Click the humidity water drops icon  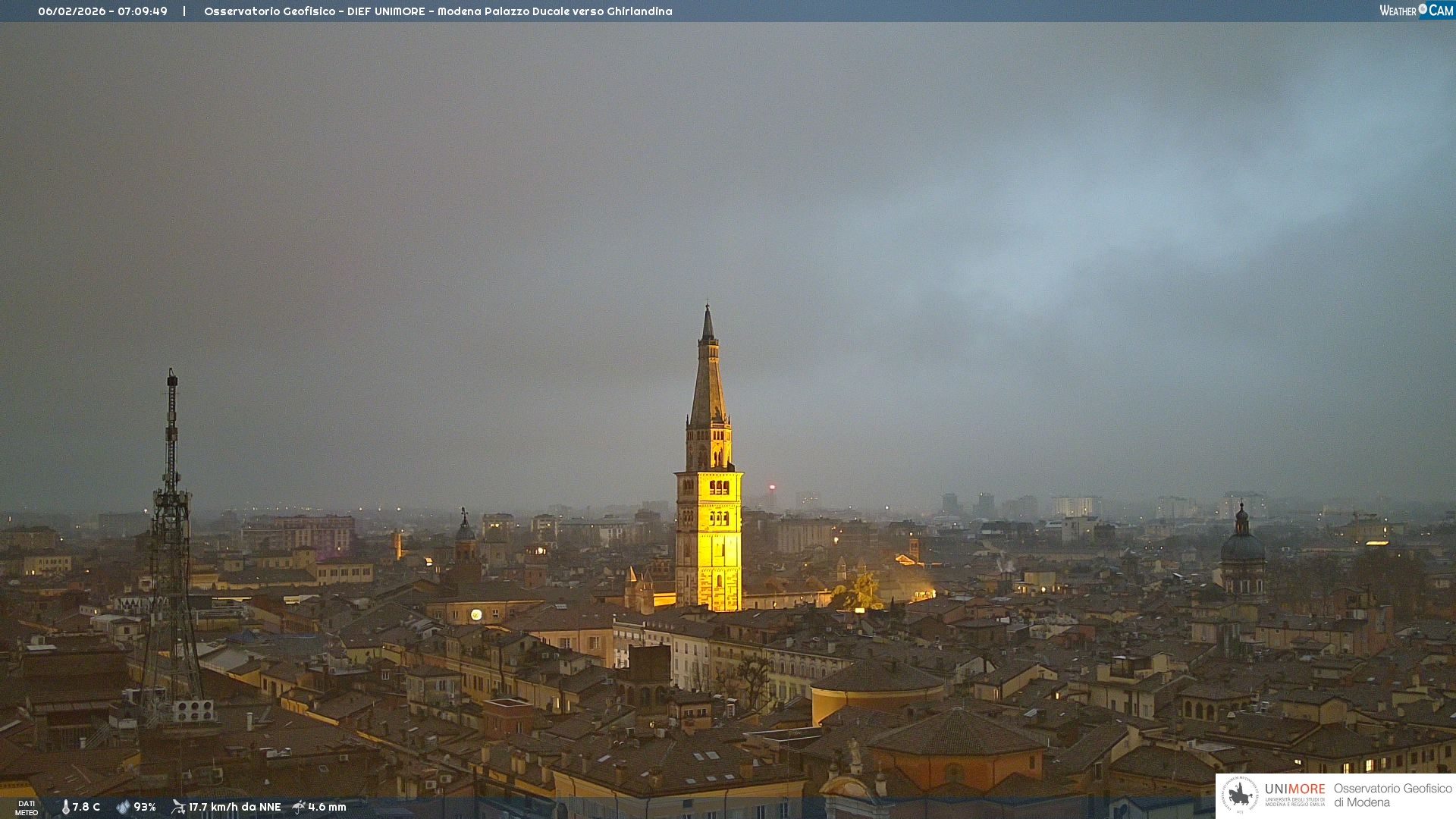123,807
